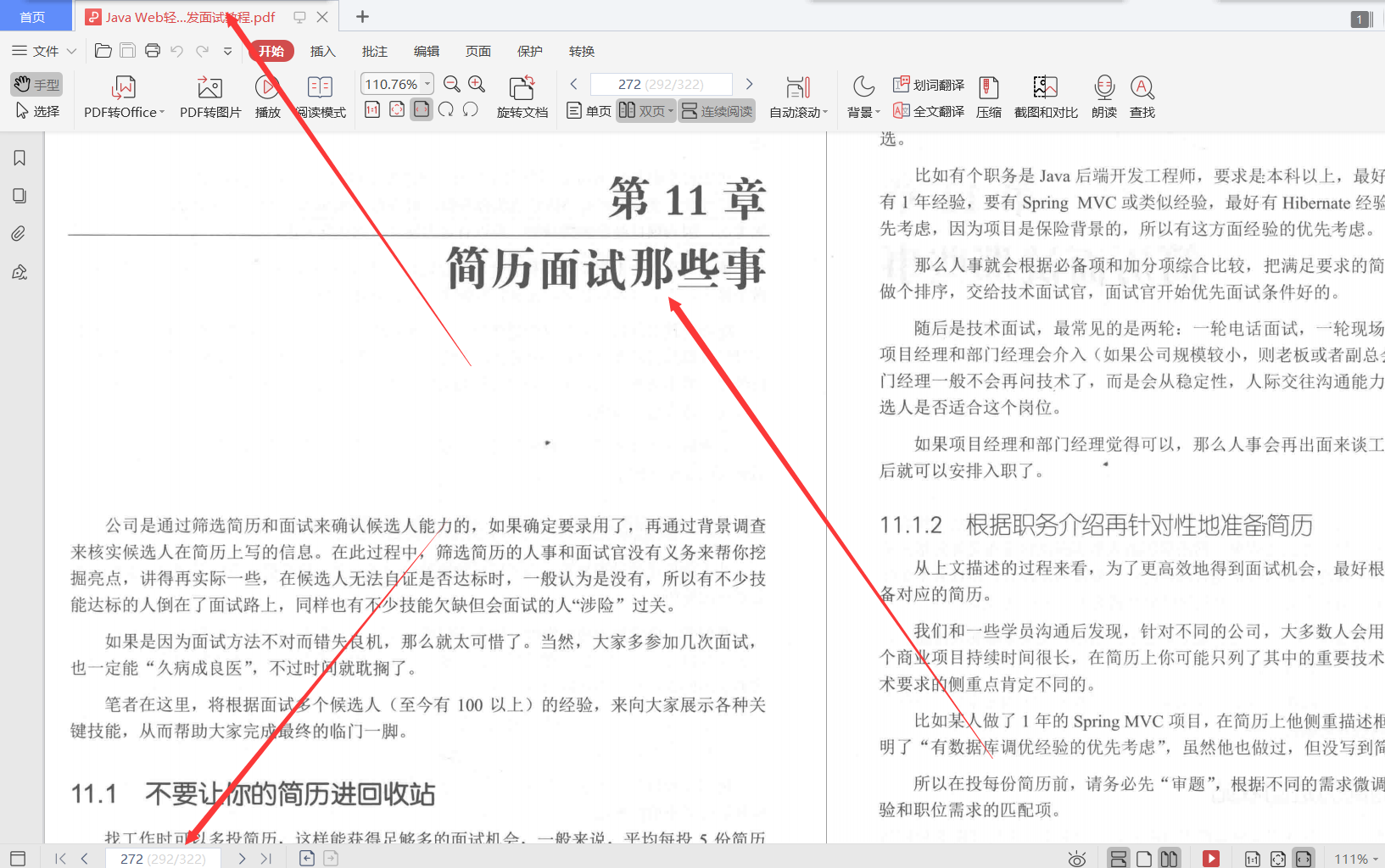Open a file with the folder icon

click(103, 51)
